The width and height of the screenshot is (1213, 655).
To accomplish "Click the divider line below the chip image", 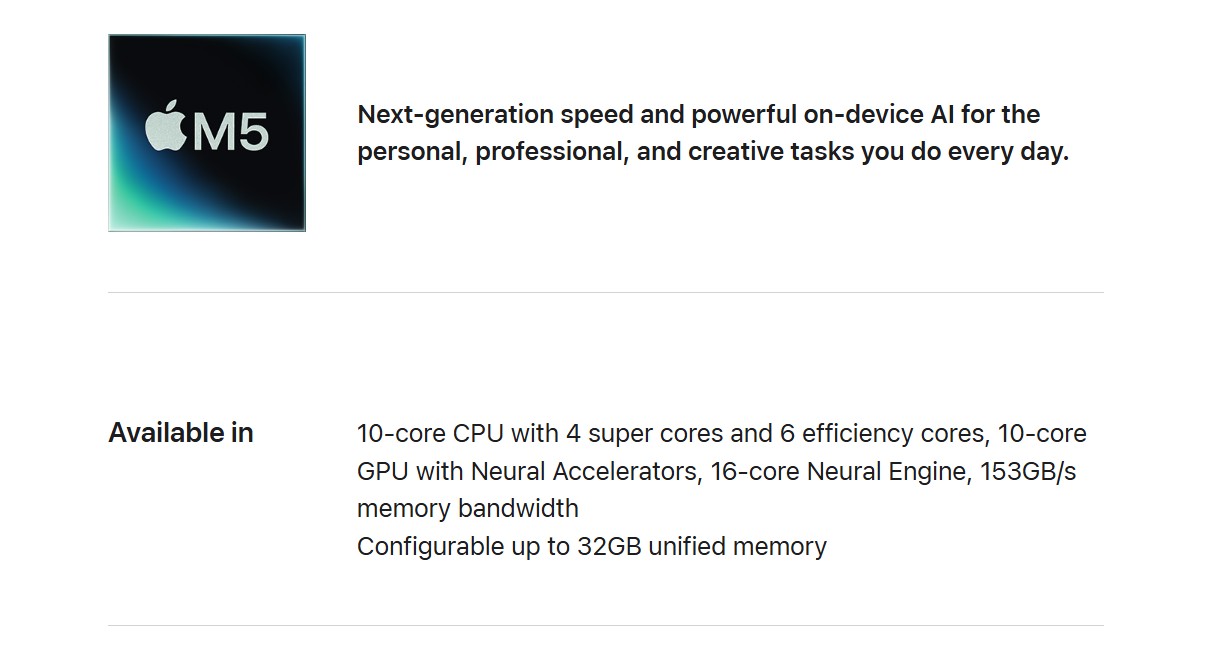I will (605, 292).
